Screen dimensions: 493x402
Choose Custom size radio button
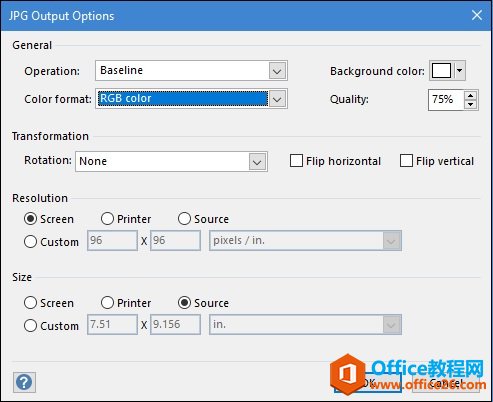[x=30, y=325]
